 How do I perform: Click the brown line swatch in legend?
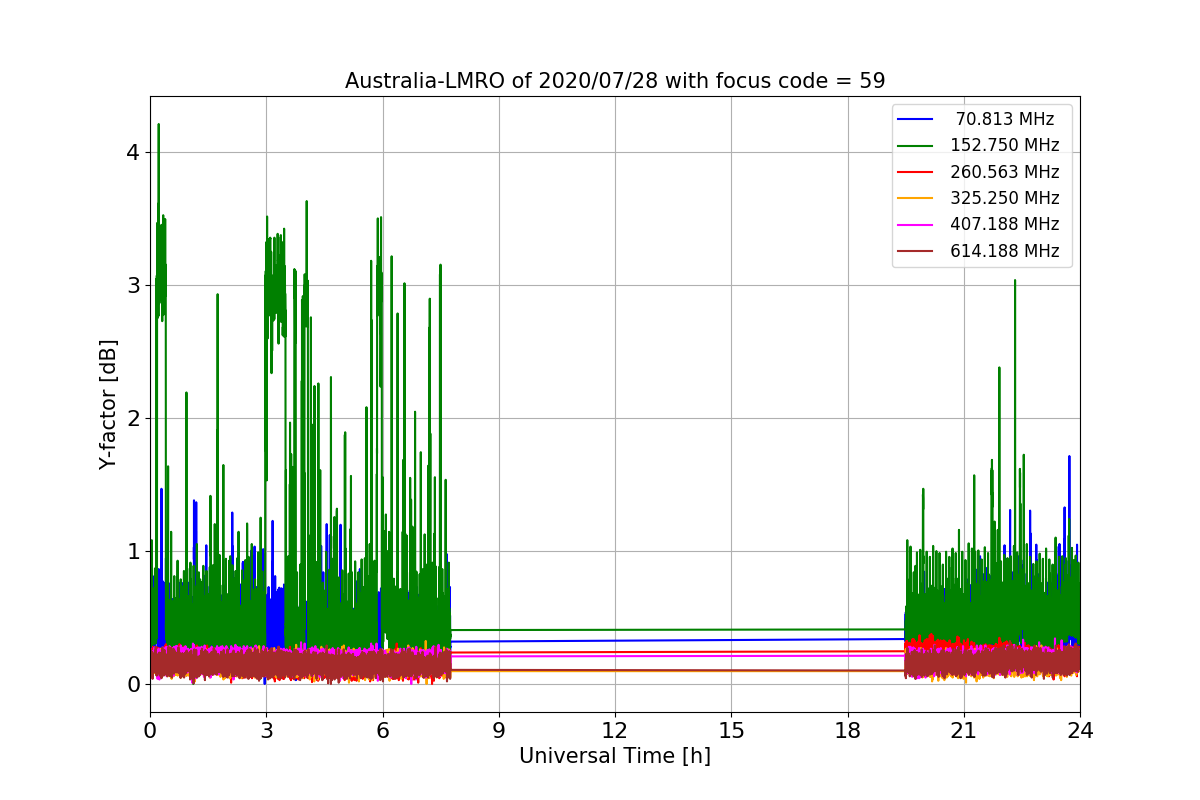[x=916, y=251]
